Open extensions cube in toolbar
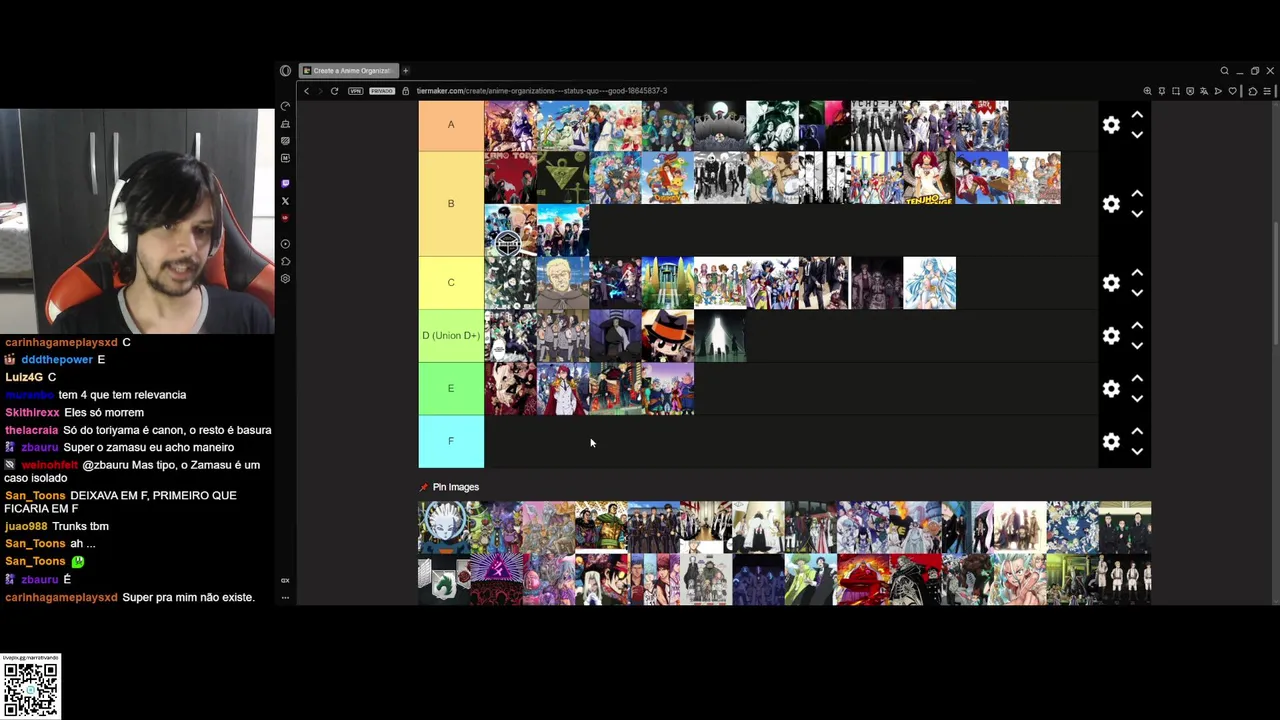This screenshot has width=1280, height=720. [x=1253, y=91]
